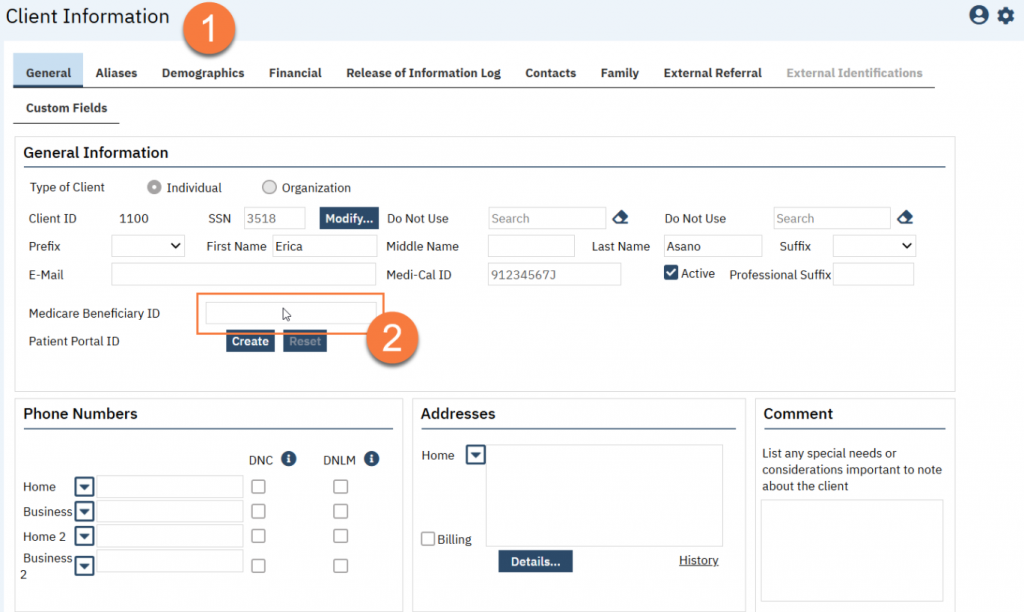1024x612 pixels.
Task: Check DNC for Home phone
Action: (258, 487)
